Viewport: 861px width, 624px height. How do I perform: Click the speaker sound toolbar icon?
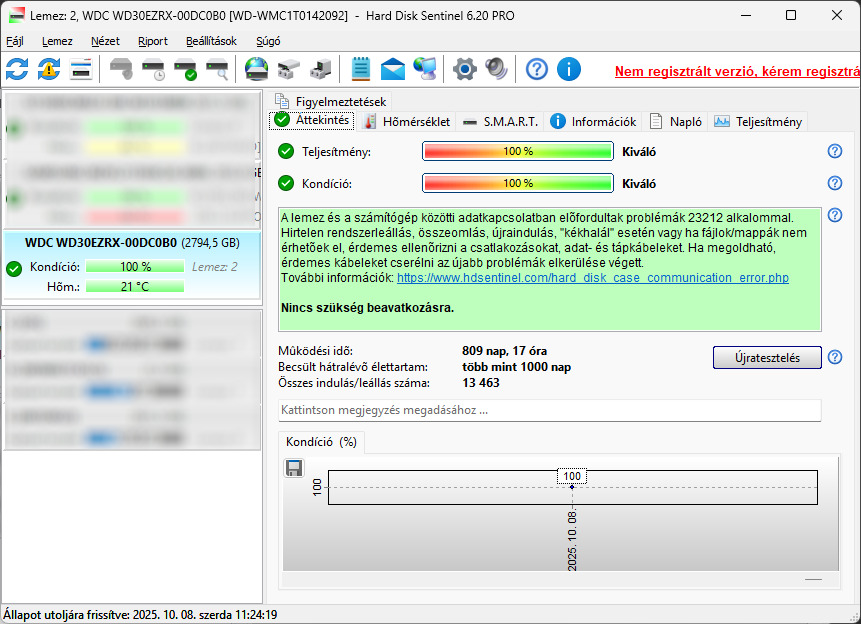[x=496, y=70]
